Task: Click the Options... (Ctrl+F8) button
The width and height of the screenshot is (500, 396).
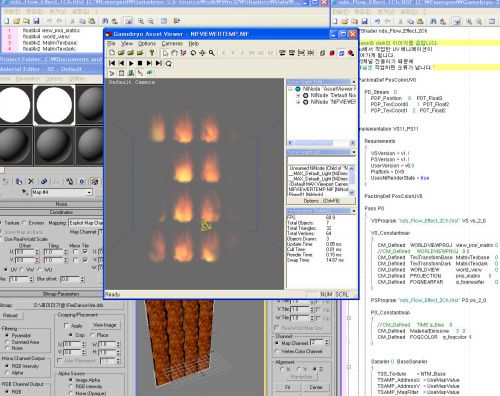Action: [321, 201]
